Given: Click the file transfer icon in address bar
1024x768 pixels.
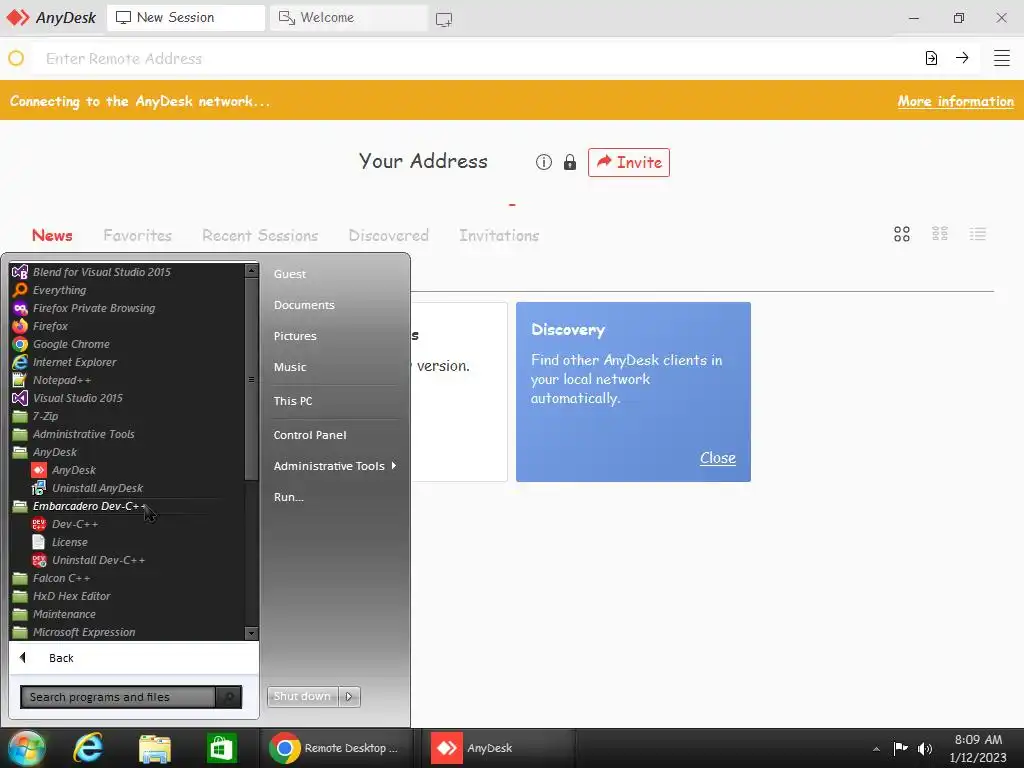Looking at the screenshot, I should tap(931, 58).
